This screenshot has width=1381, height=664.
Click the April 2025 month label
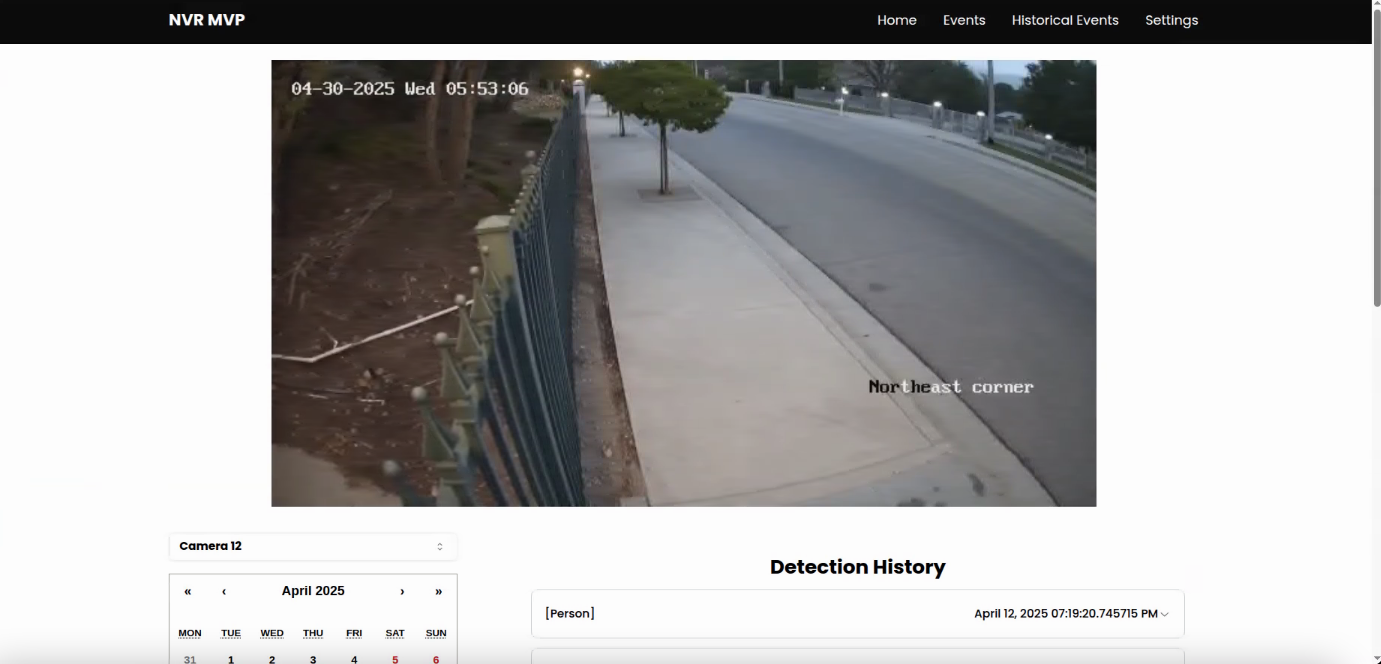[x=313, y=591]
